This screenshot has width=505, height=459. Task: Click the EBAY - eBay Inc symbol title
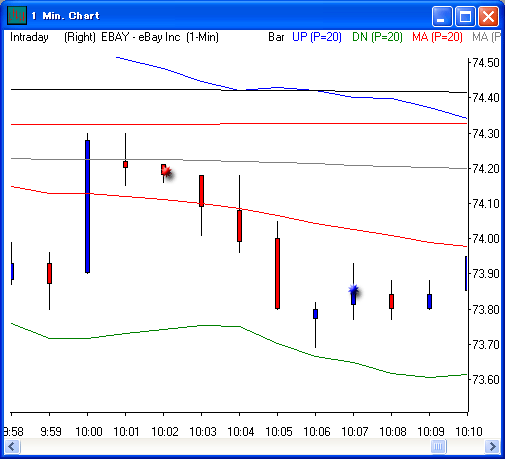(141, 37)
